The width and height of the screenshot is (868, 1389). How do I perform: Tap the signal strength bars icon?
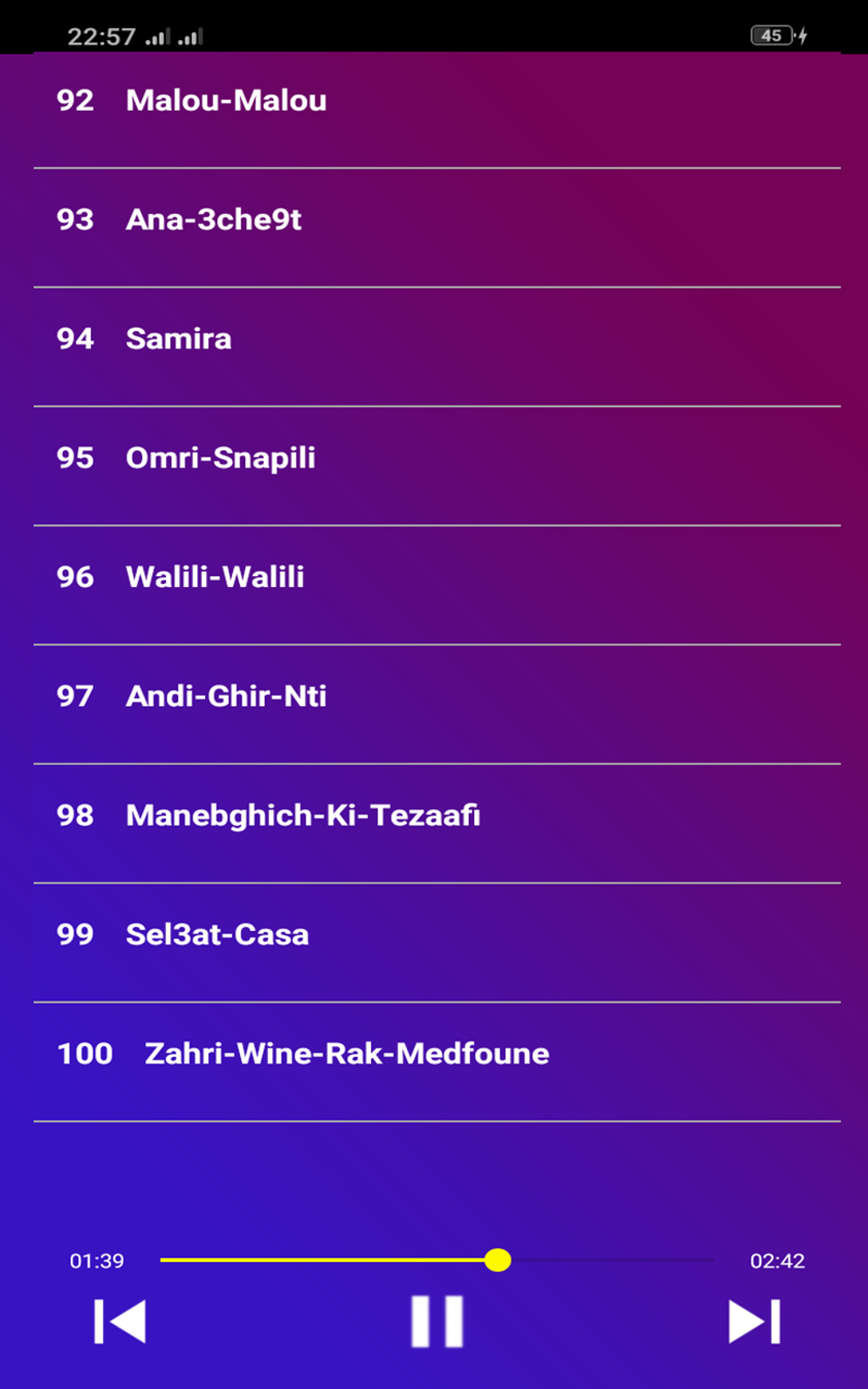point(174,37)
